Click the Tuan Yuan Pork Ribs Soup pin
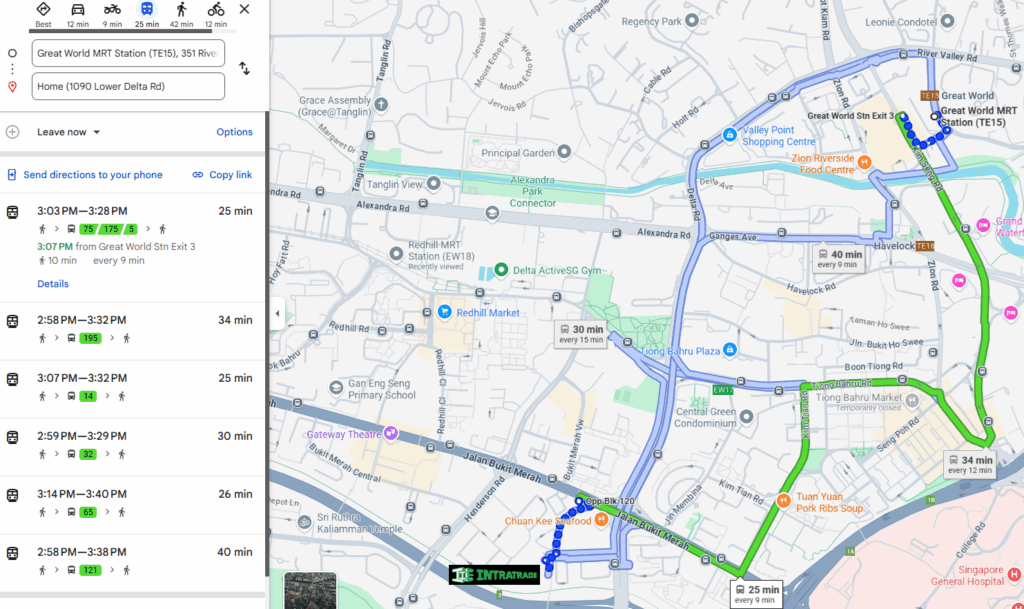This screenshot has height=609, width=1024. point(783,501)
